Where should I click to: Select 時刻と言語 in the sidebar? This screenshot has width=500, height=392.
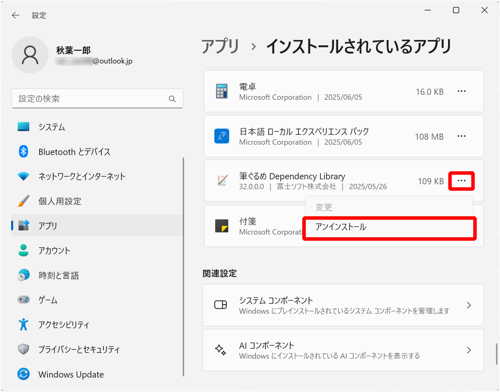(58, 276)
